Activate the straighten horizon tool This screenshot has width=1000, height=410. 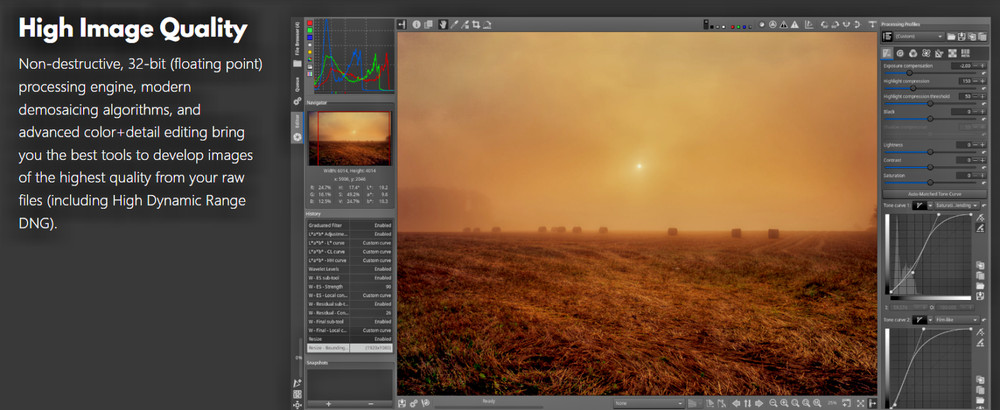[487, 25]
